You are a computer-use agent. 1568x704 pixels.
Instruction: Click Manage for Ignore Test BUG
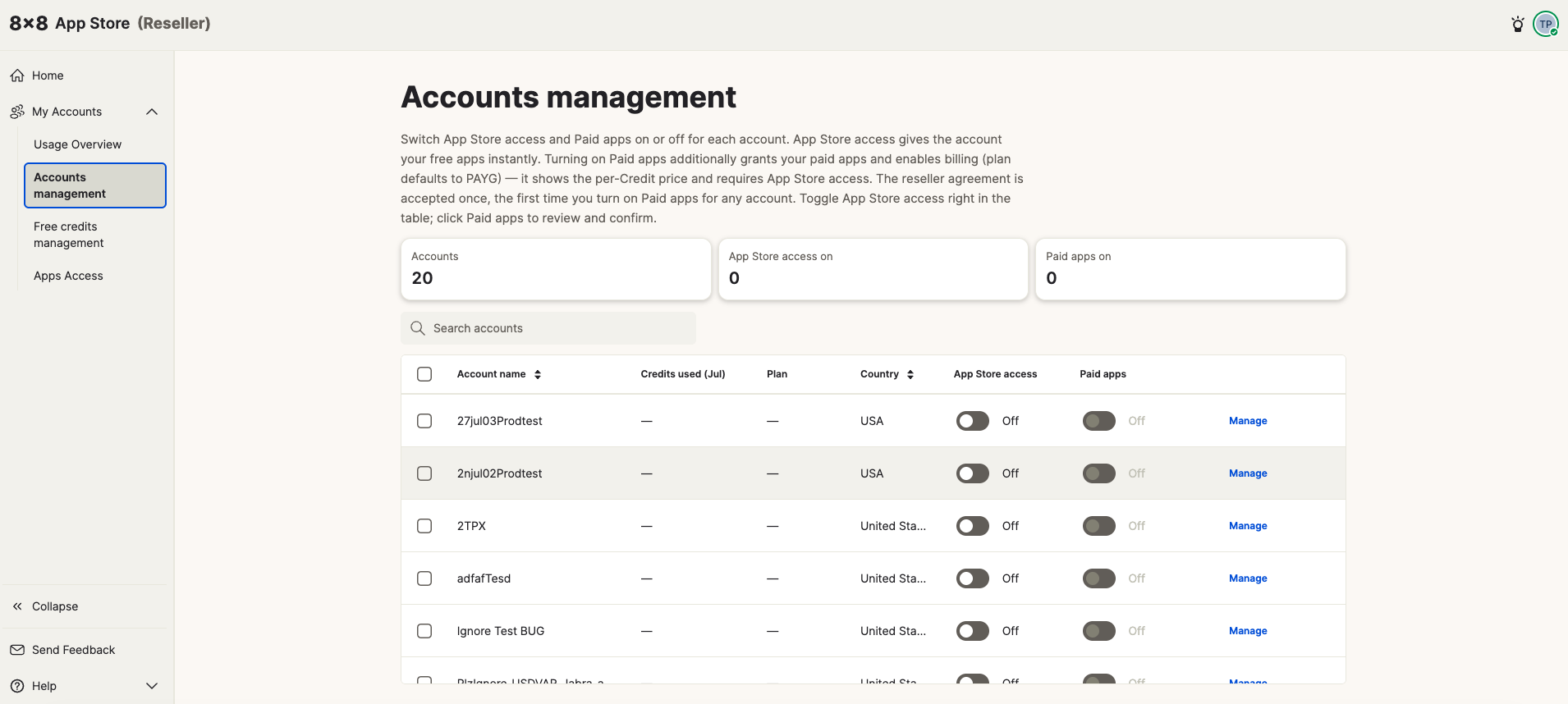tap(1248, 631)
